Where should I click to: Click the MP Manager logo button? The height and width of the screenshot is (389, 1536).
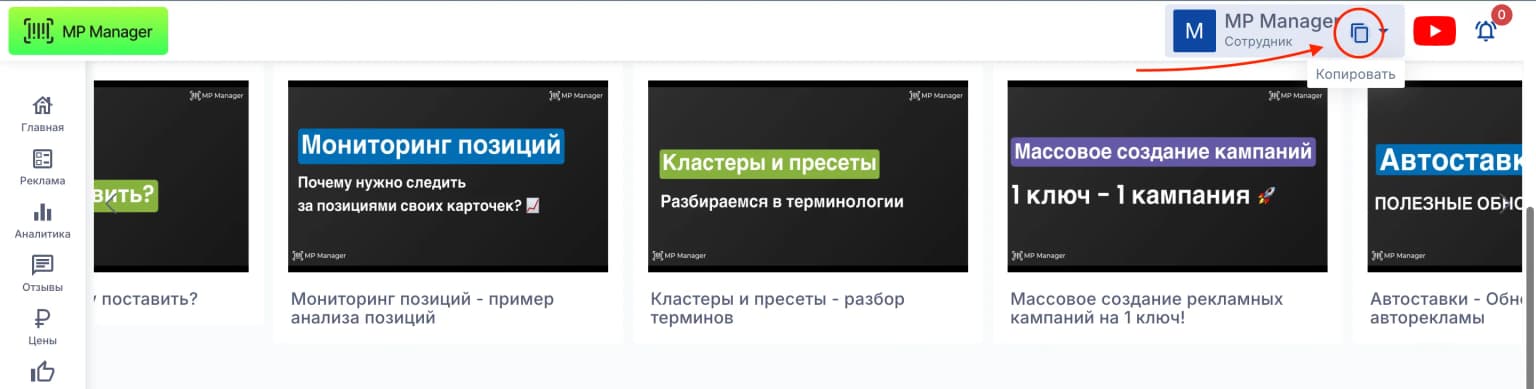88,31
